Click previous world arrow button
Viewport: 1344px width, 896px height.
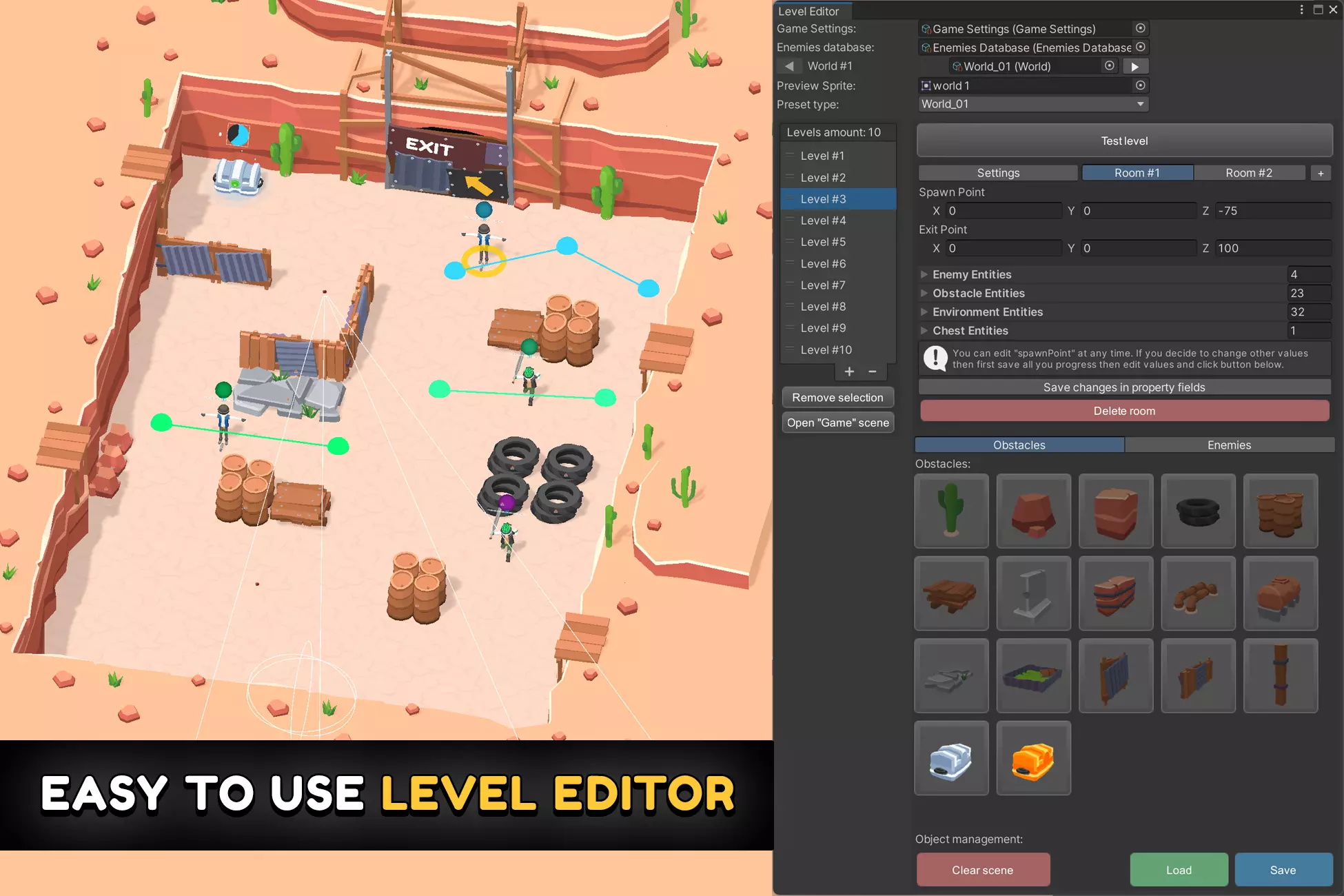pos(788,66)
